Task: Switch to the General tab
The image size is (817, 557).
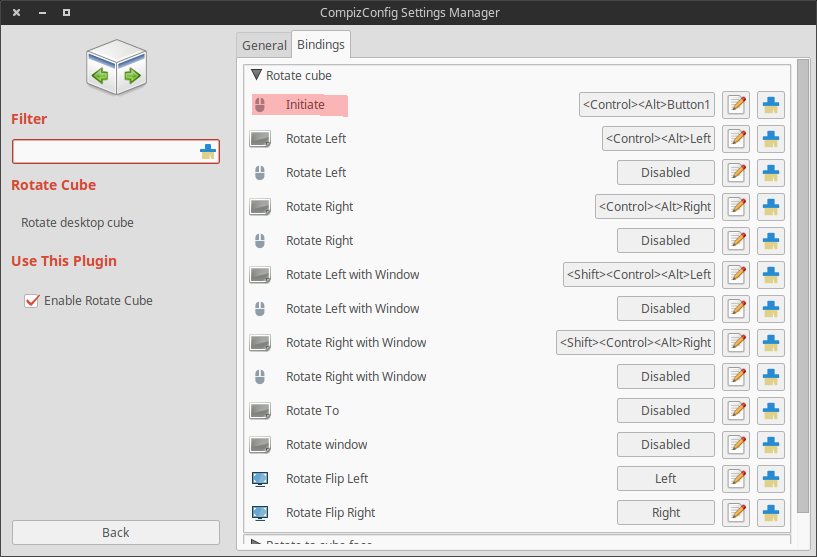Action: coord(264,45)
